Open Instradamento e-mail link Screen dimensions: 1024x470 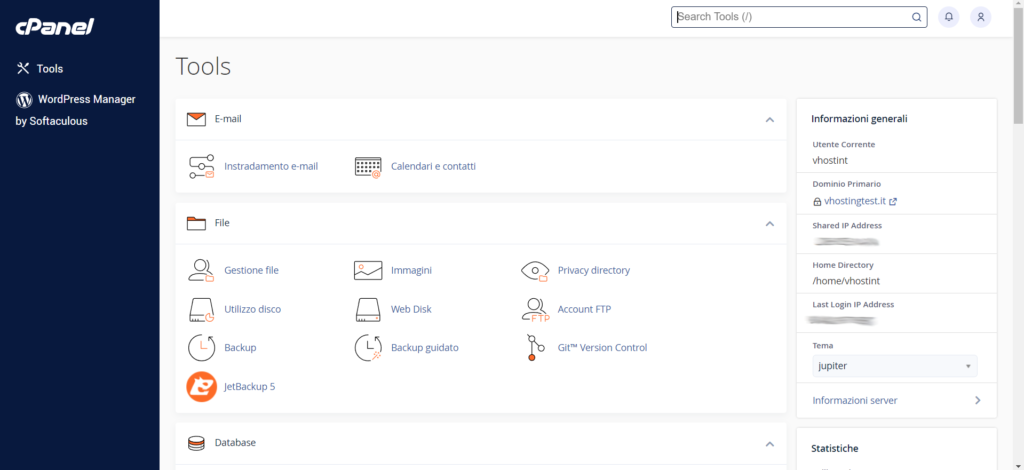[x=271, y=166]
